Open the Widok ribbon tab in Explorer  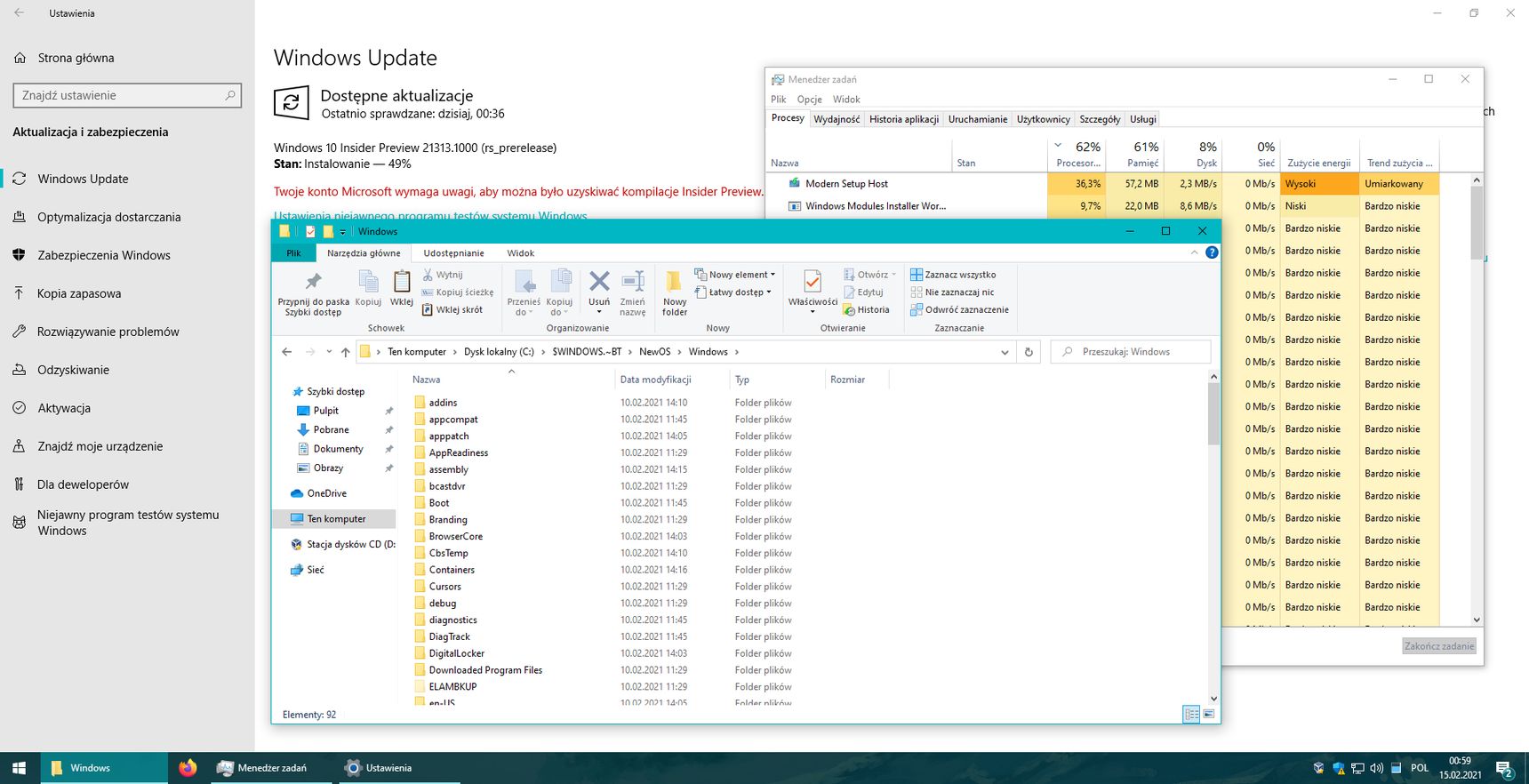pos(521,253)
